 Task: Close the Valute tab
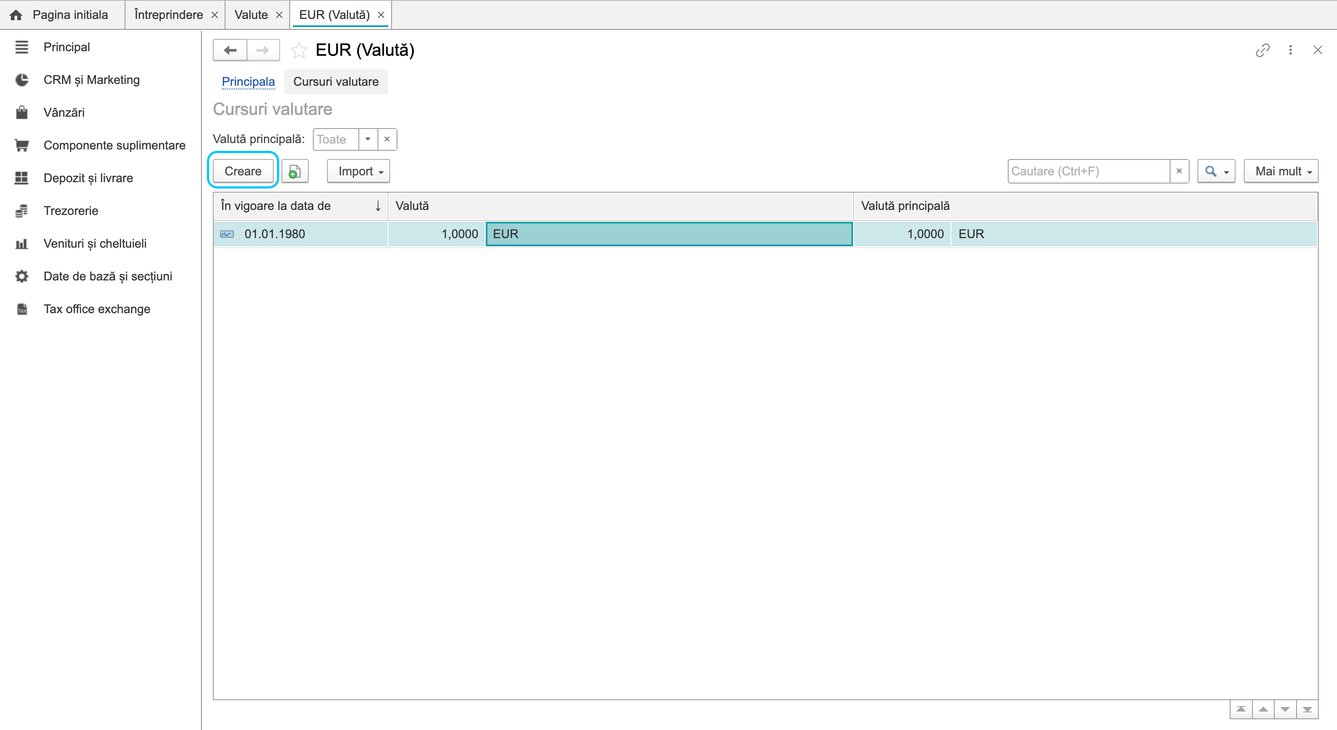(279, 15)
